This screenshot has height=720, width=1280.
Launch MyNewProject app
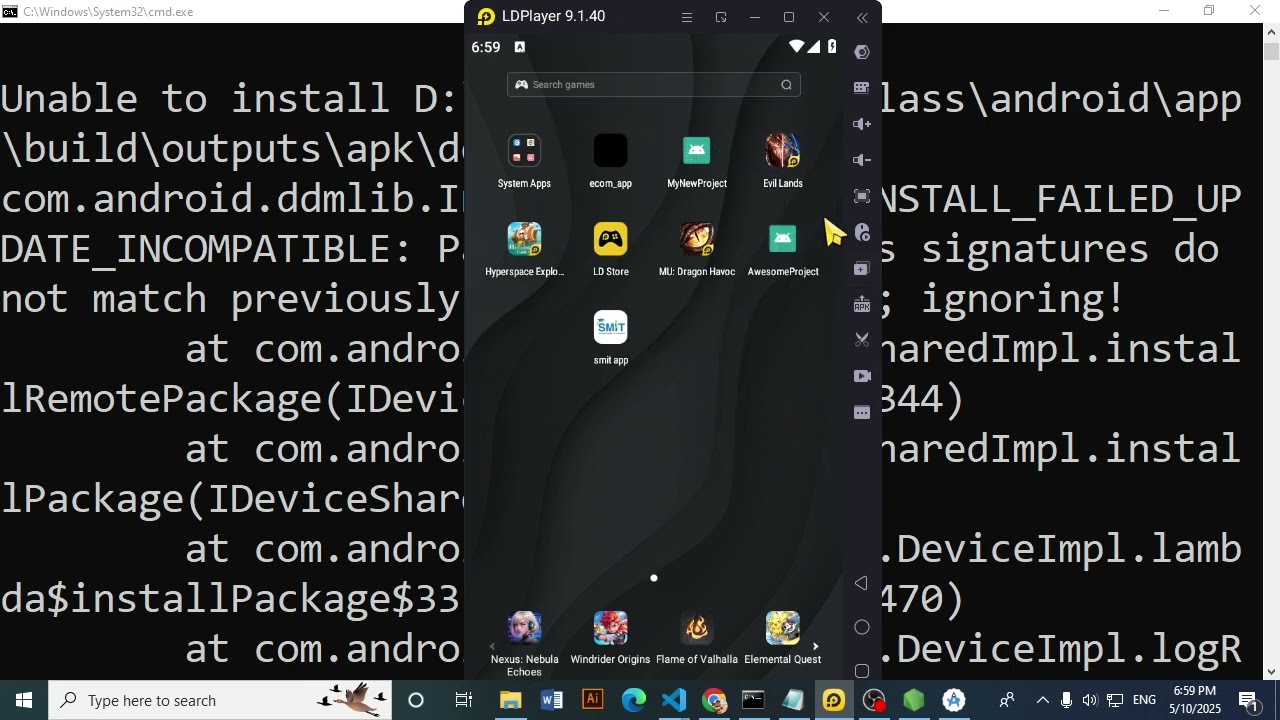[697, 151]
